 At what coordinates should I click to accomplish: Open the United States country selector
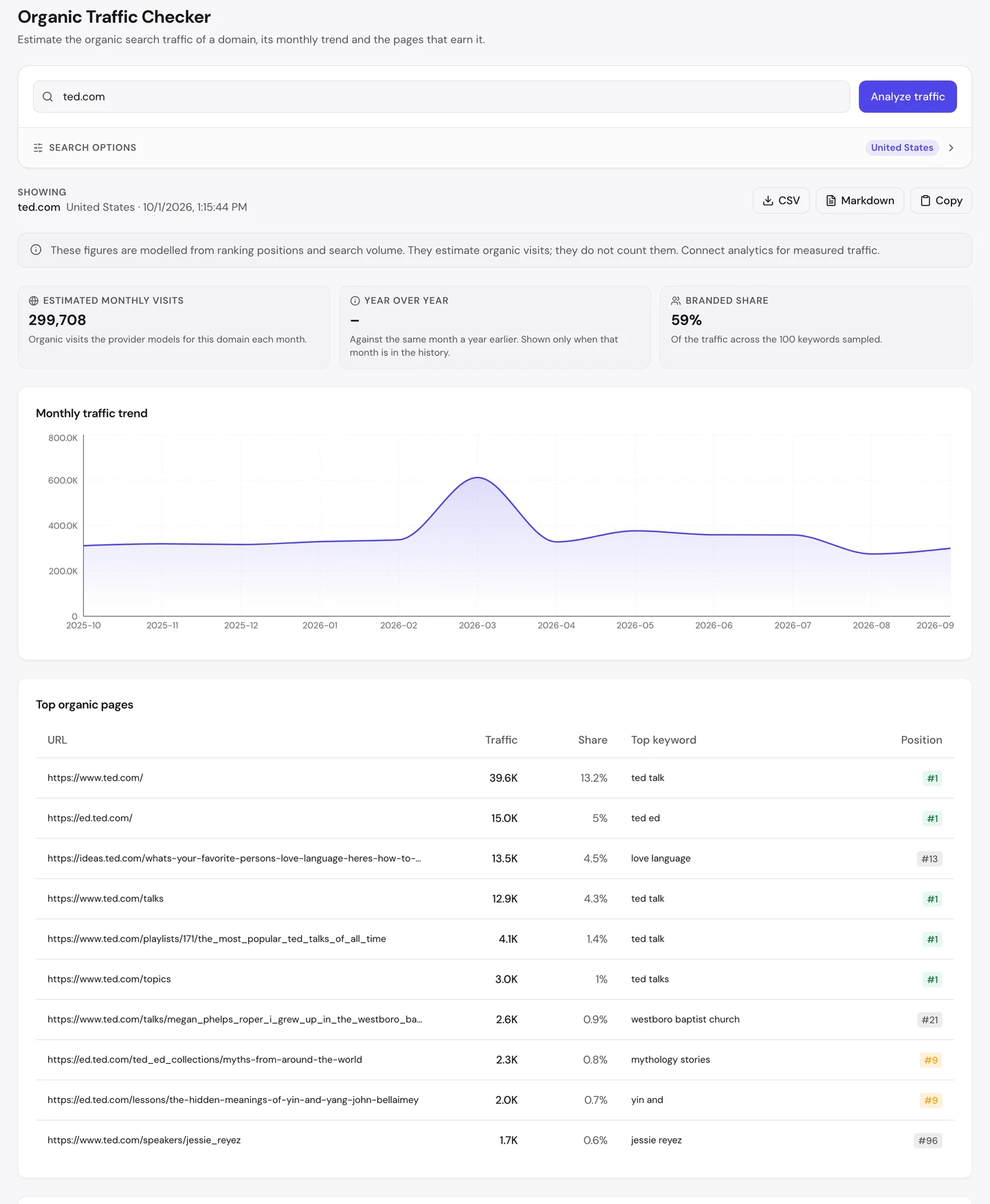pos(902,148)
